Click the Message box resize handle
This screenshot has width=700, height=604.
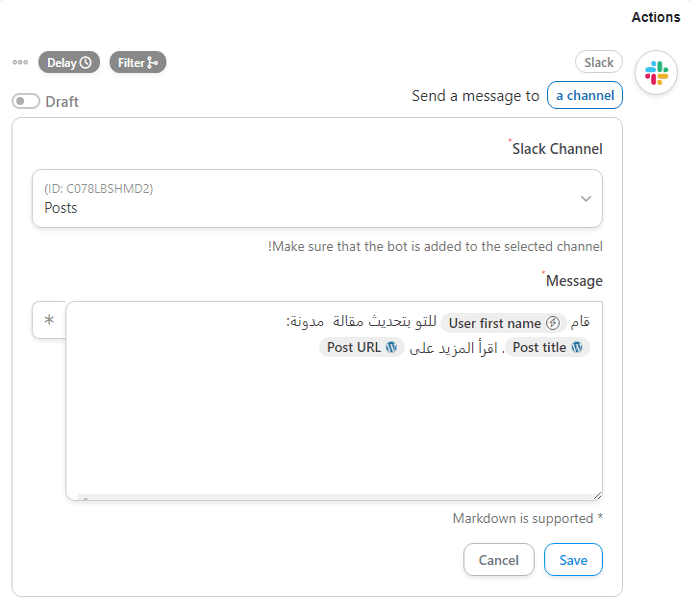pyautogui.click(x=597, y=495)
